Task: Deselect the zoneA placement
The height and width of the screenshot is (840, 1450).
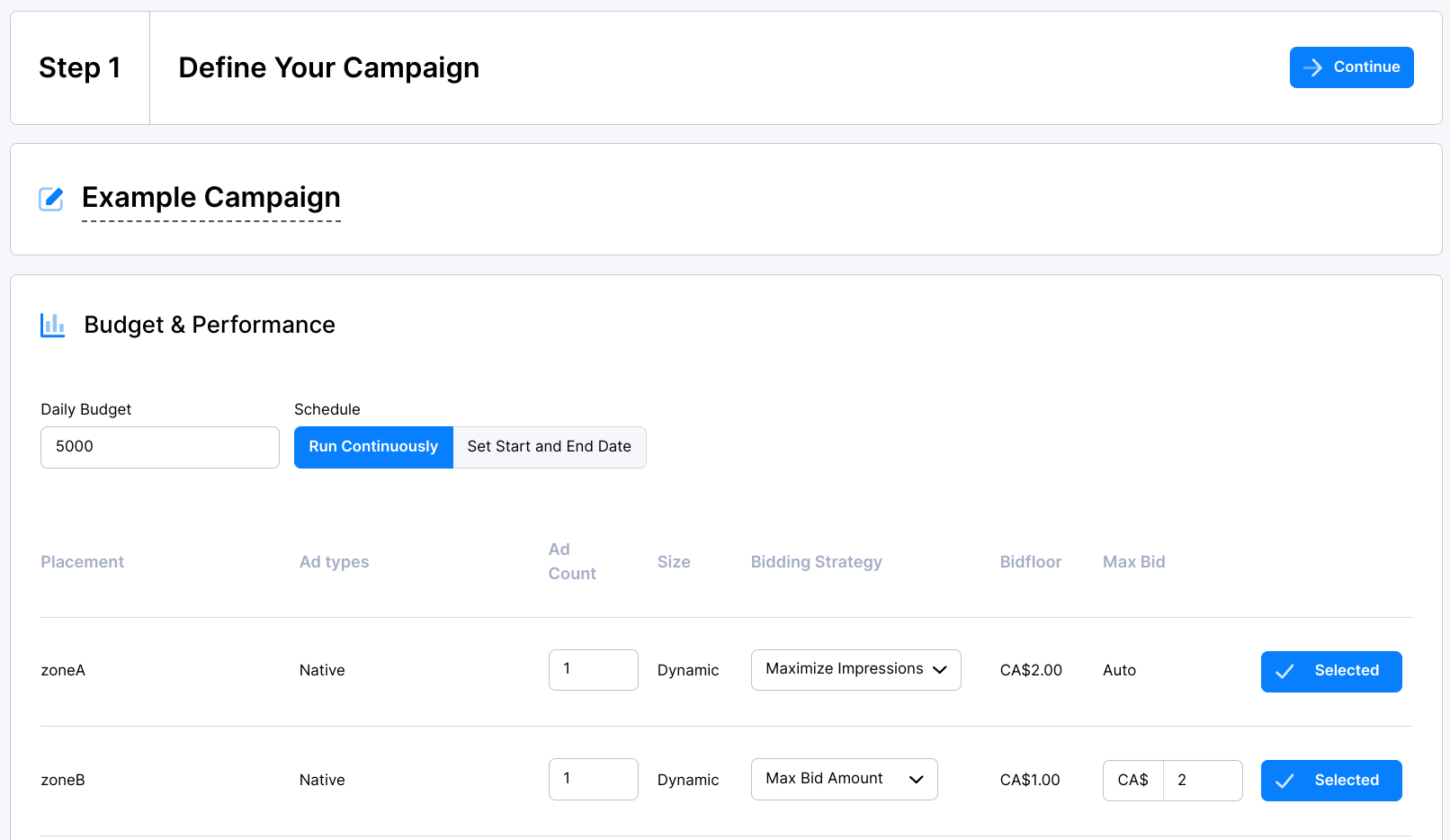Action: tap(1331, 672)
